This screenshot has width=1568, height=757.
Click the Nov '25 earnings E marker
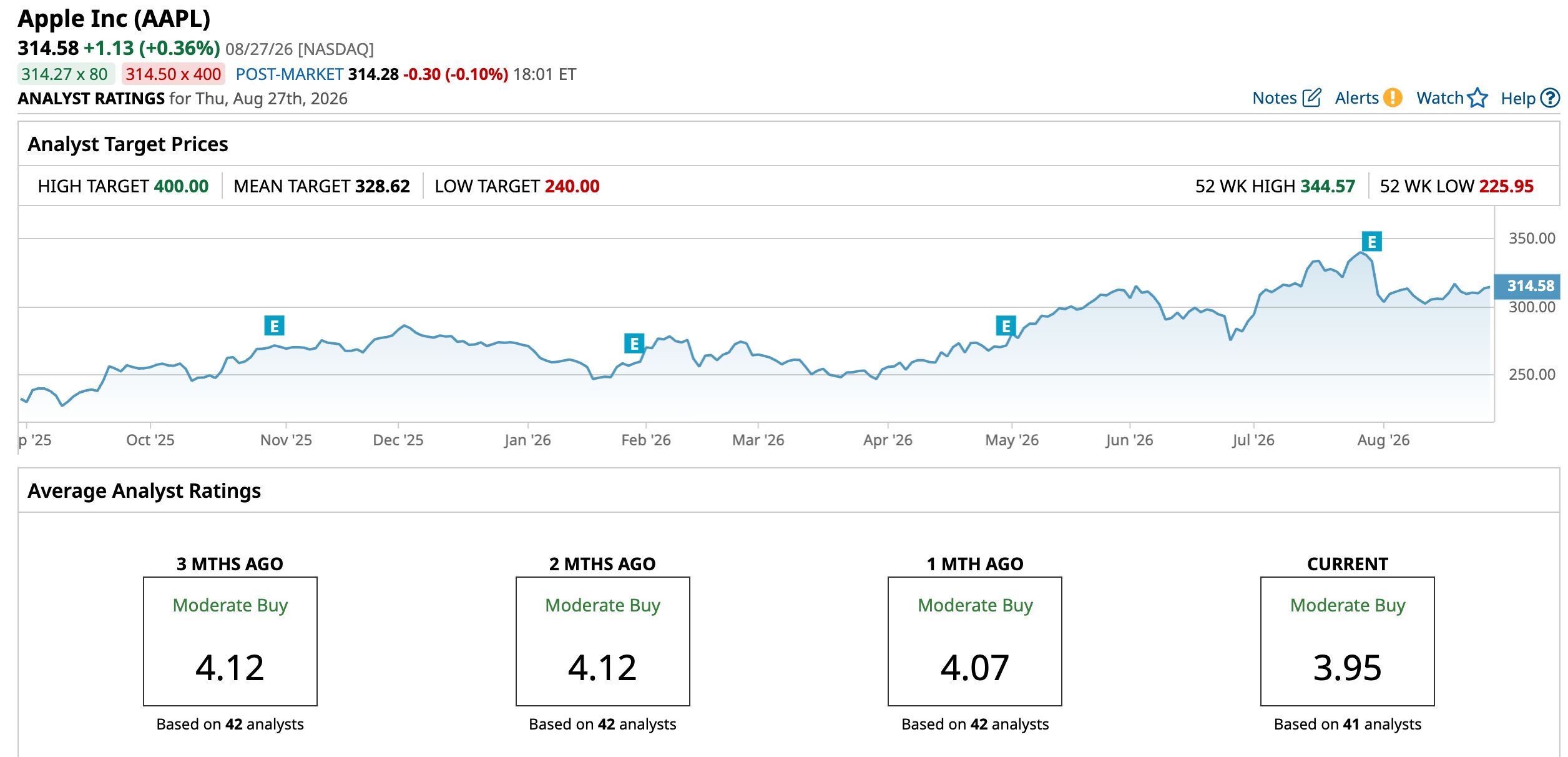coord(274,325)
